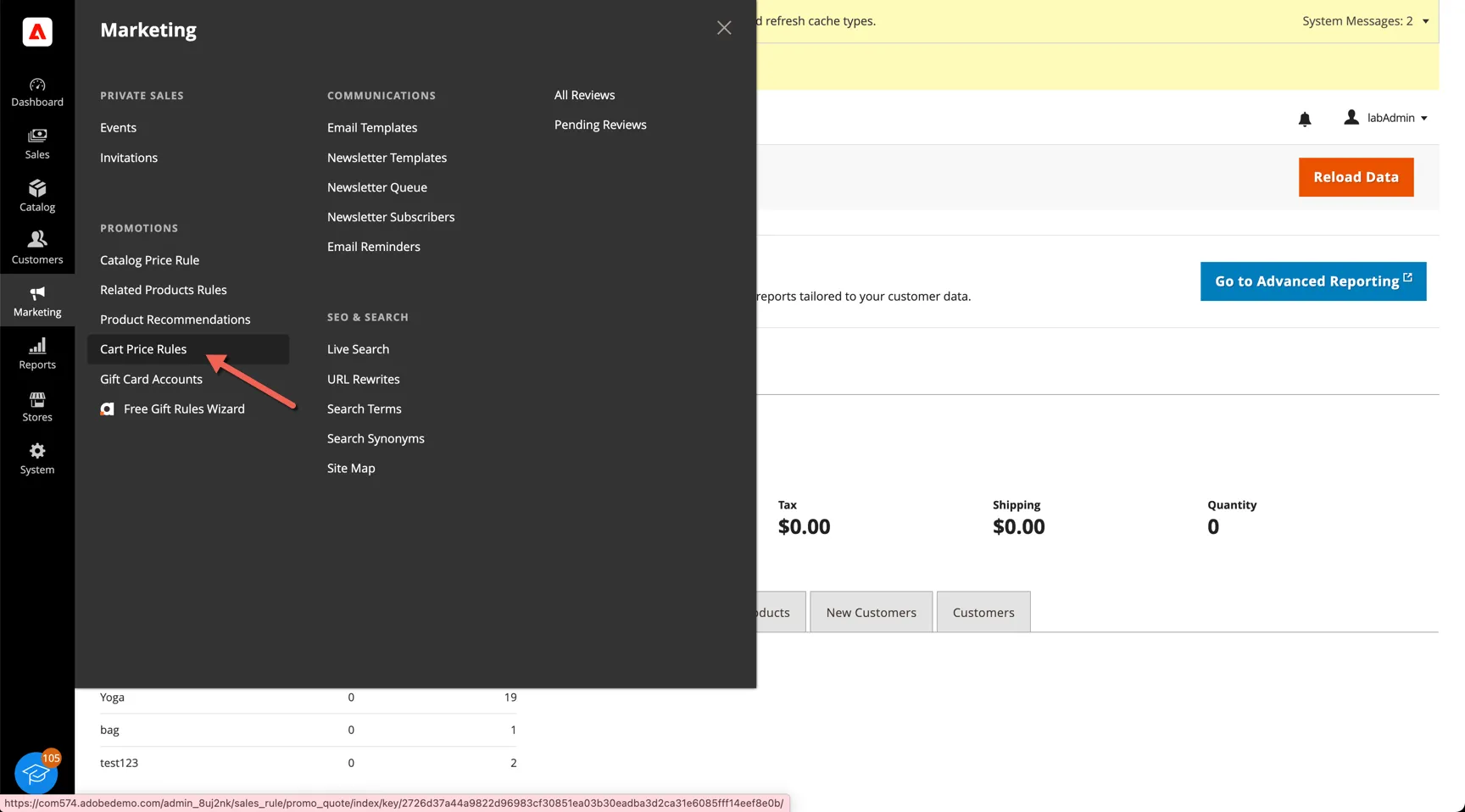The height and width of the screenshot is (812, 1465).
Task: Open Related Products Rules
Action: coord(164,290)
